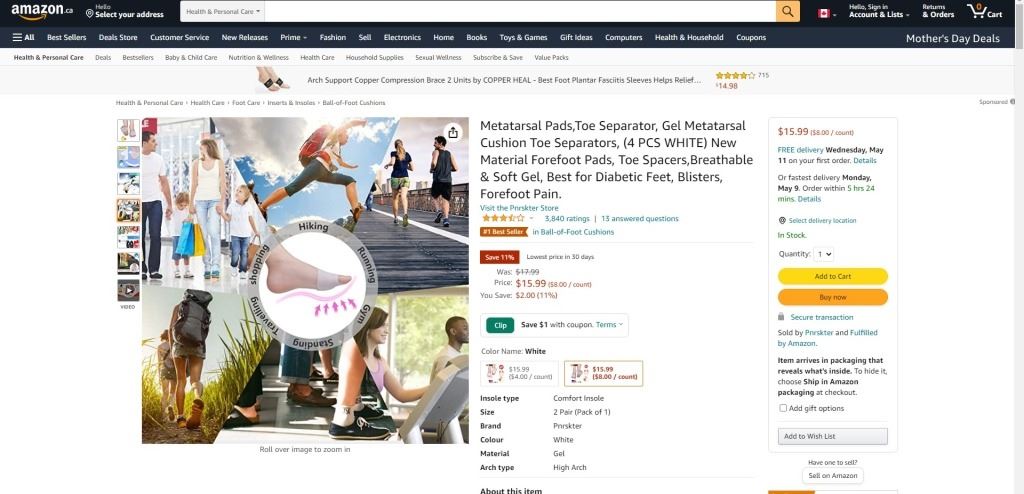Check Add gift options box
Image resolution: width=1024 pixels, height=494 pixels.
pyautogui.click(x=783, y=408)
